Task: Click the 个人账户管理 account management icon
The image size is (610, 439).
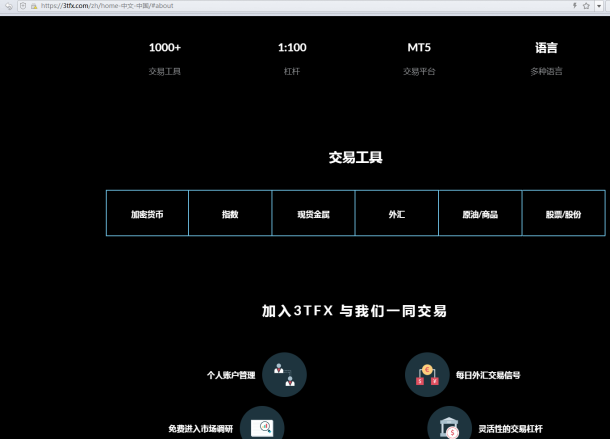Action: (284, 374)
